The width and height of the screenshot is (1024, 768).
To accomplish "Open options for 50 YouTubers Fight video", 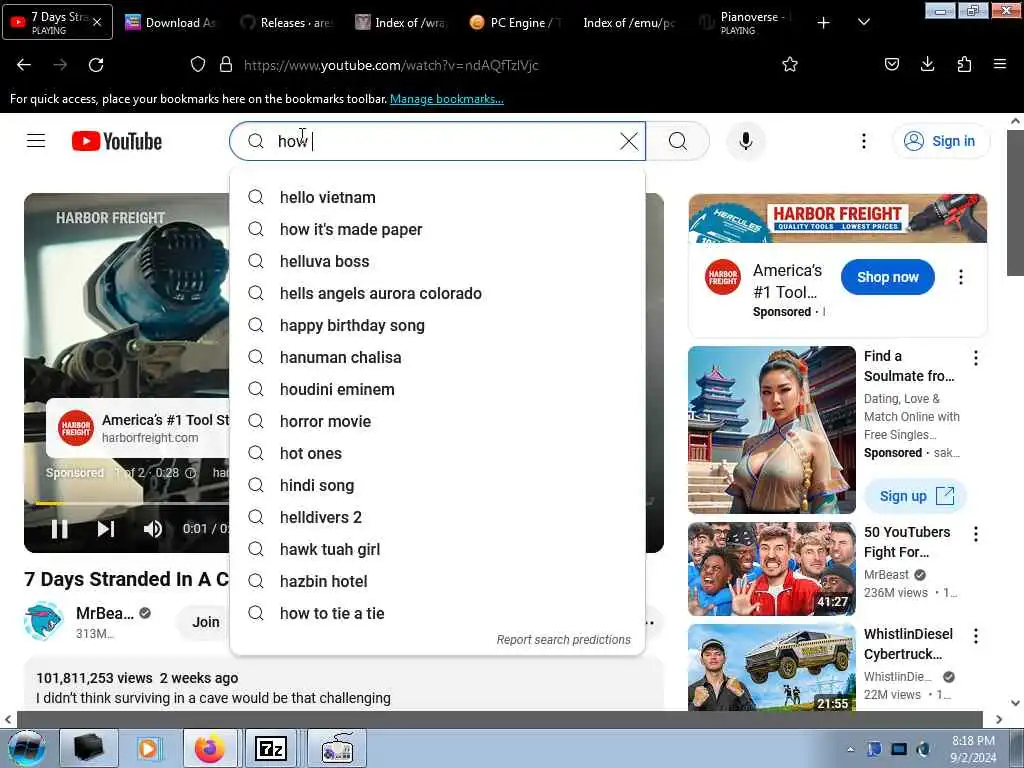I will click(x=976, y=534).
